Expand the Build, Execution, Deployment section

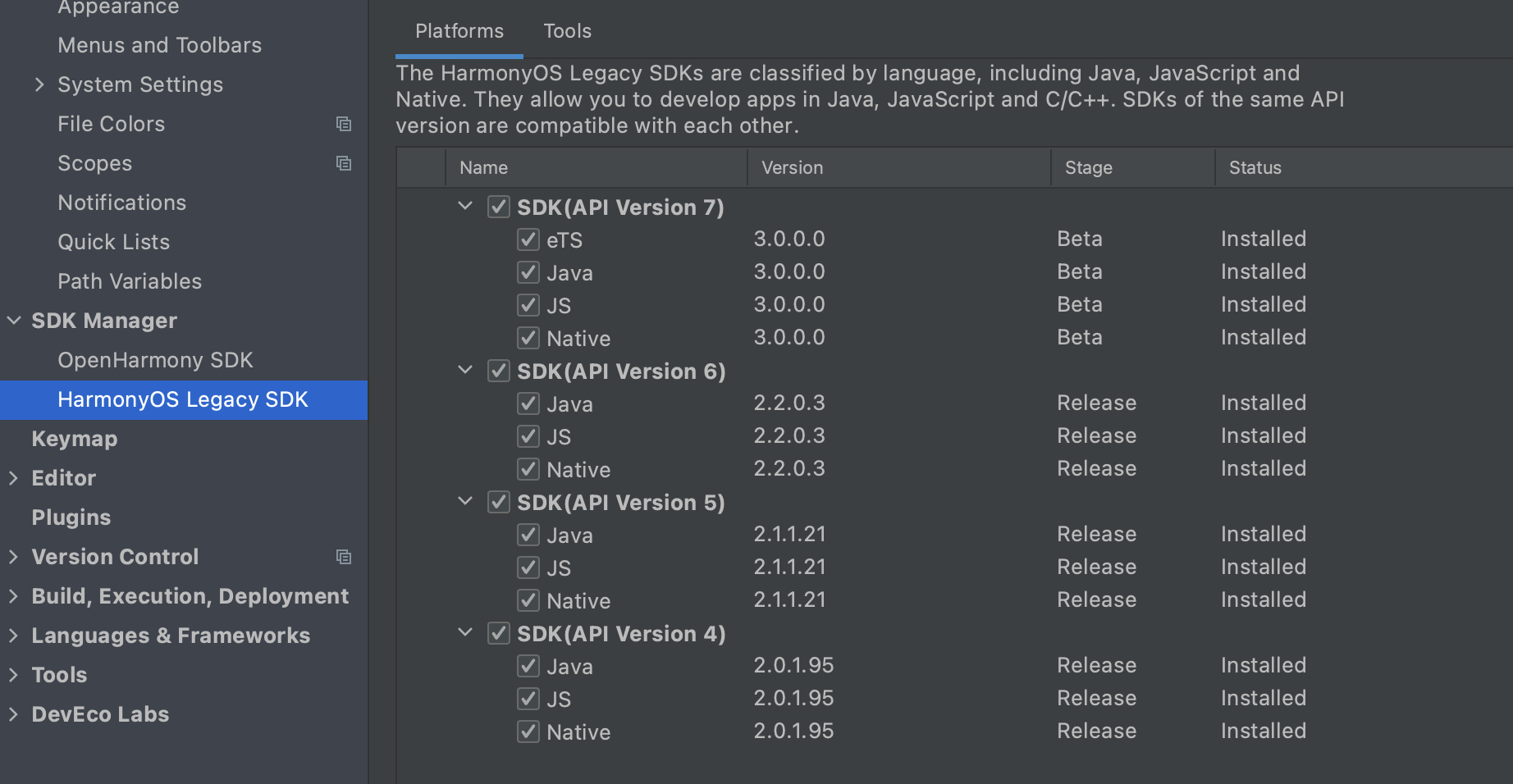coord(14,596)
